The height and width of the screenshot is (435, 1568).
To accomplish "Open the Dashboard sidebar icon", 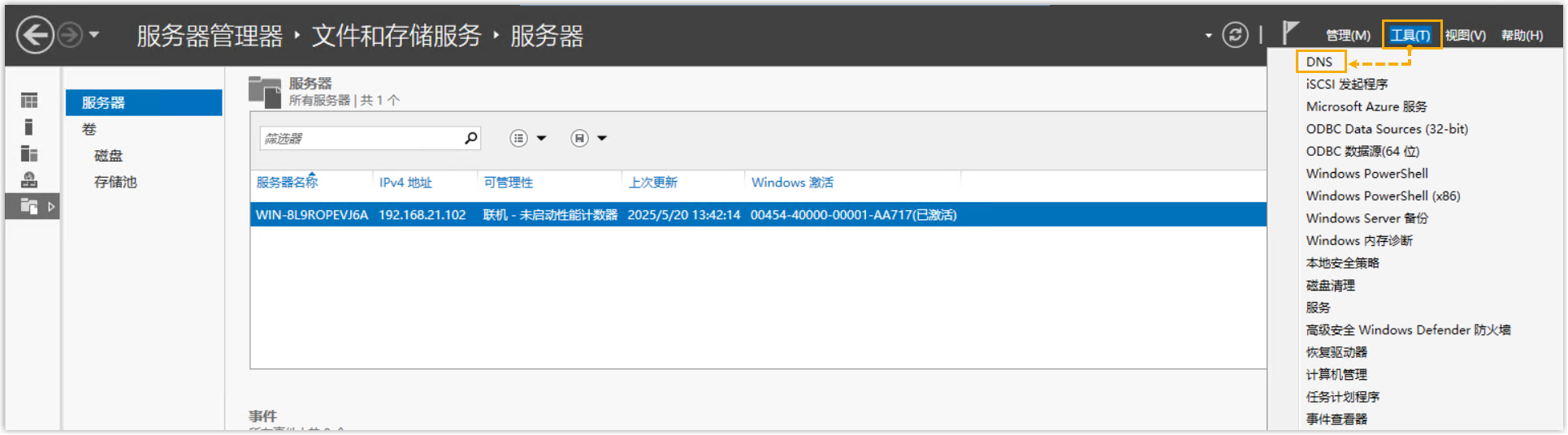I will coord(29,101).
